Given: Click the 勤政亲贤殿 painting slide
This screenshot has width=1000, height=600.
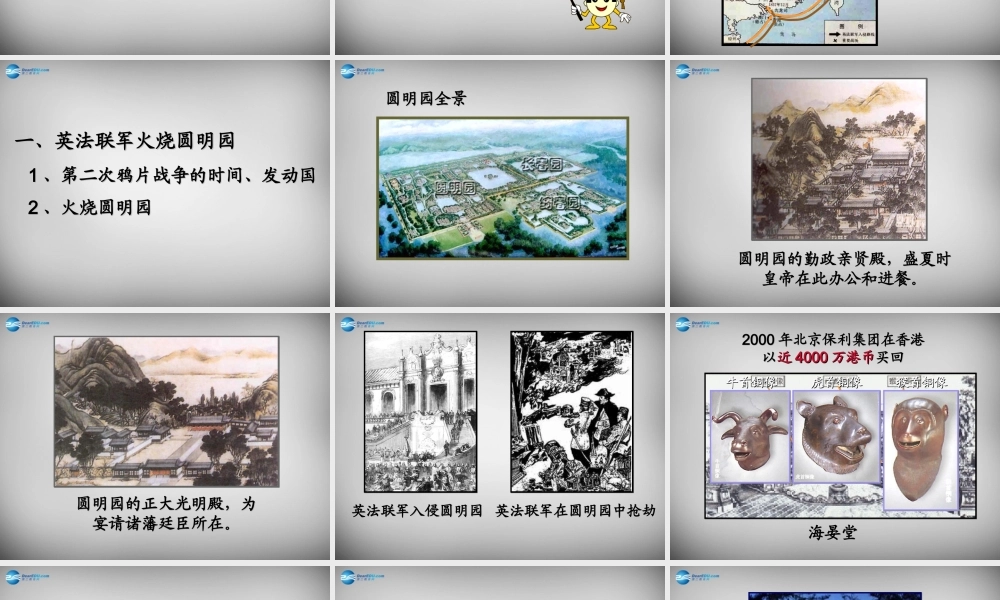Looking at the screenshot, I should 835,183.
